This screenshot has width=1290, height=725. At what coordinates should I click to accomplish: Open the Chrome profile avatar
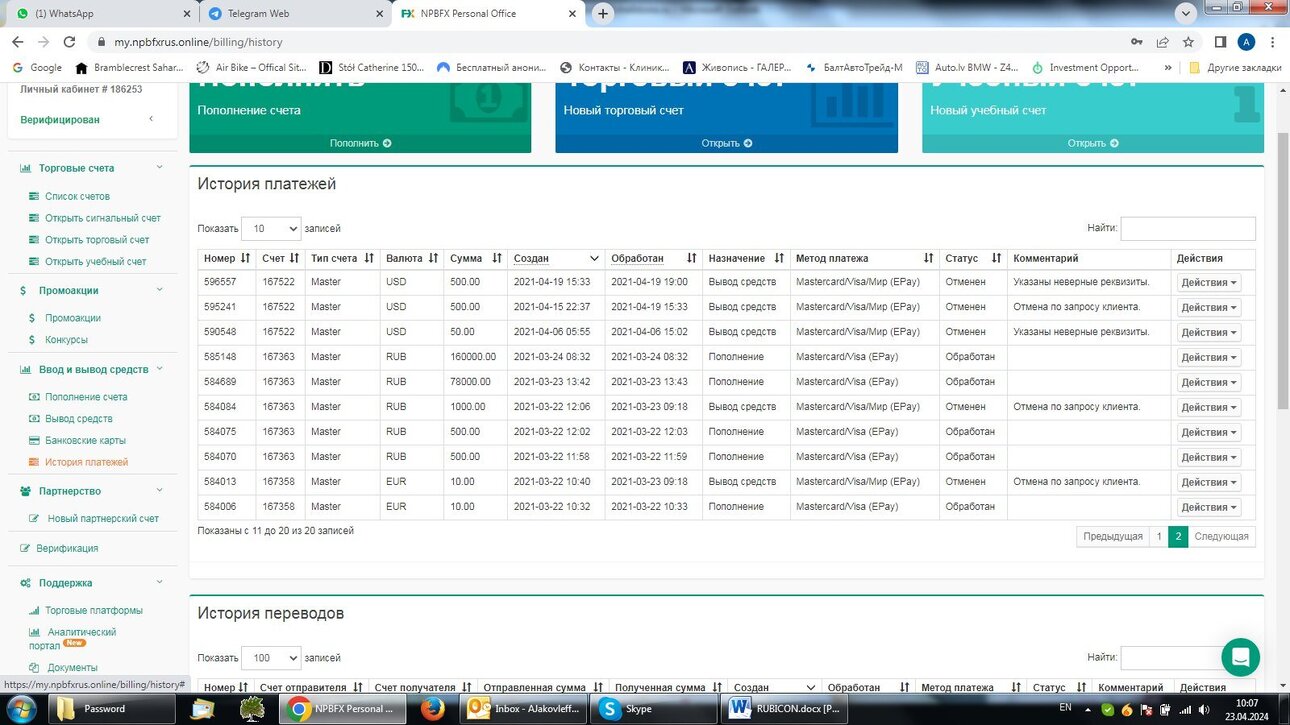coord(1246,42)
